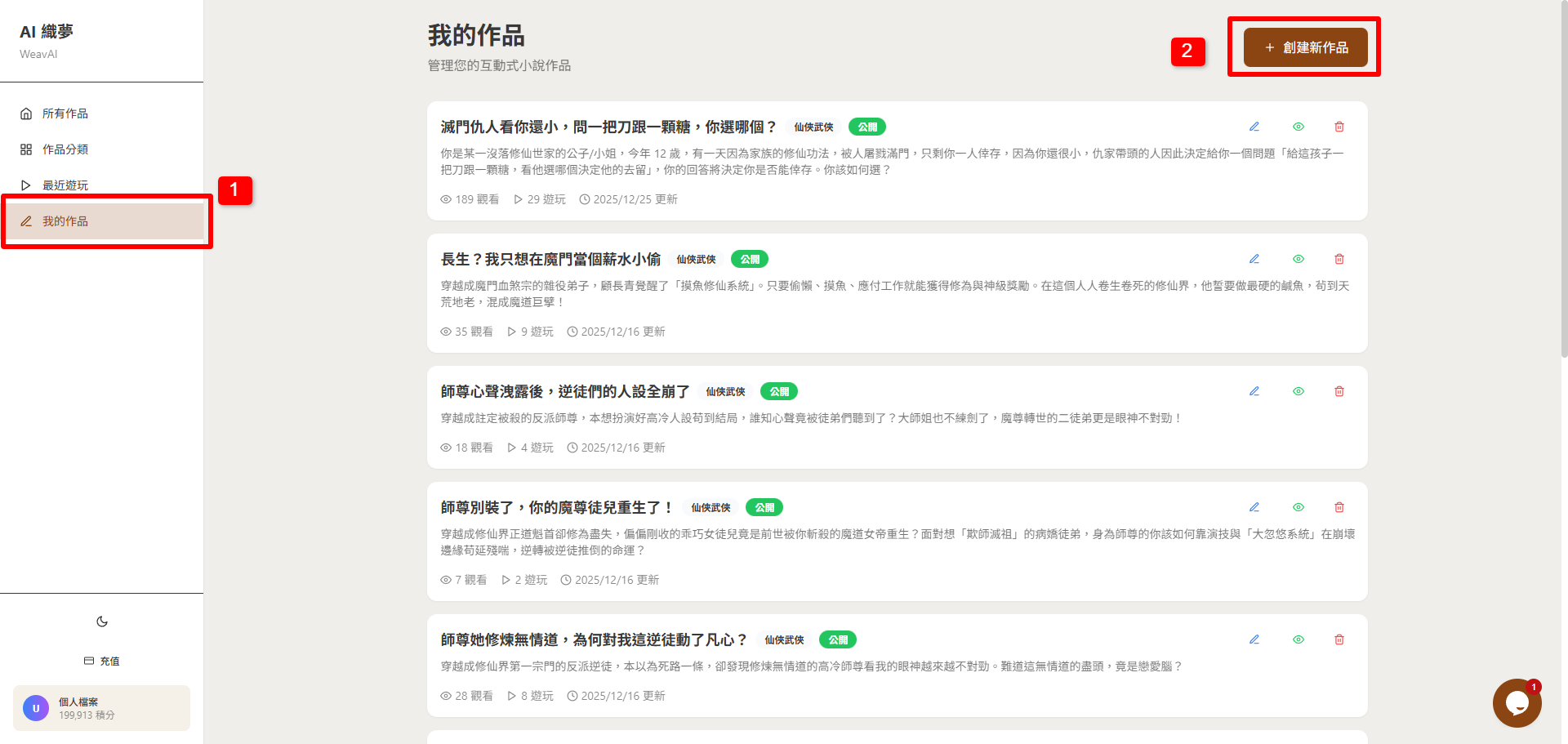
Task: Preview 滅門仇人 using its eye icon
Action: tap(1298, 127)
